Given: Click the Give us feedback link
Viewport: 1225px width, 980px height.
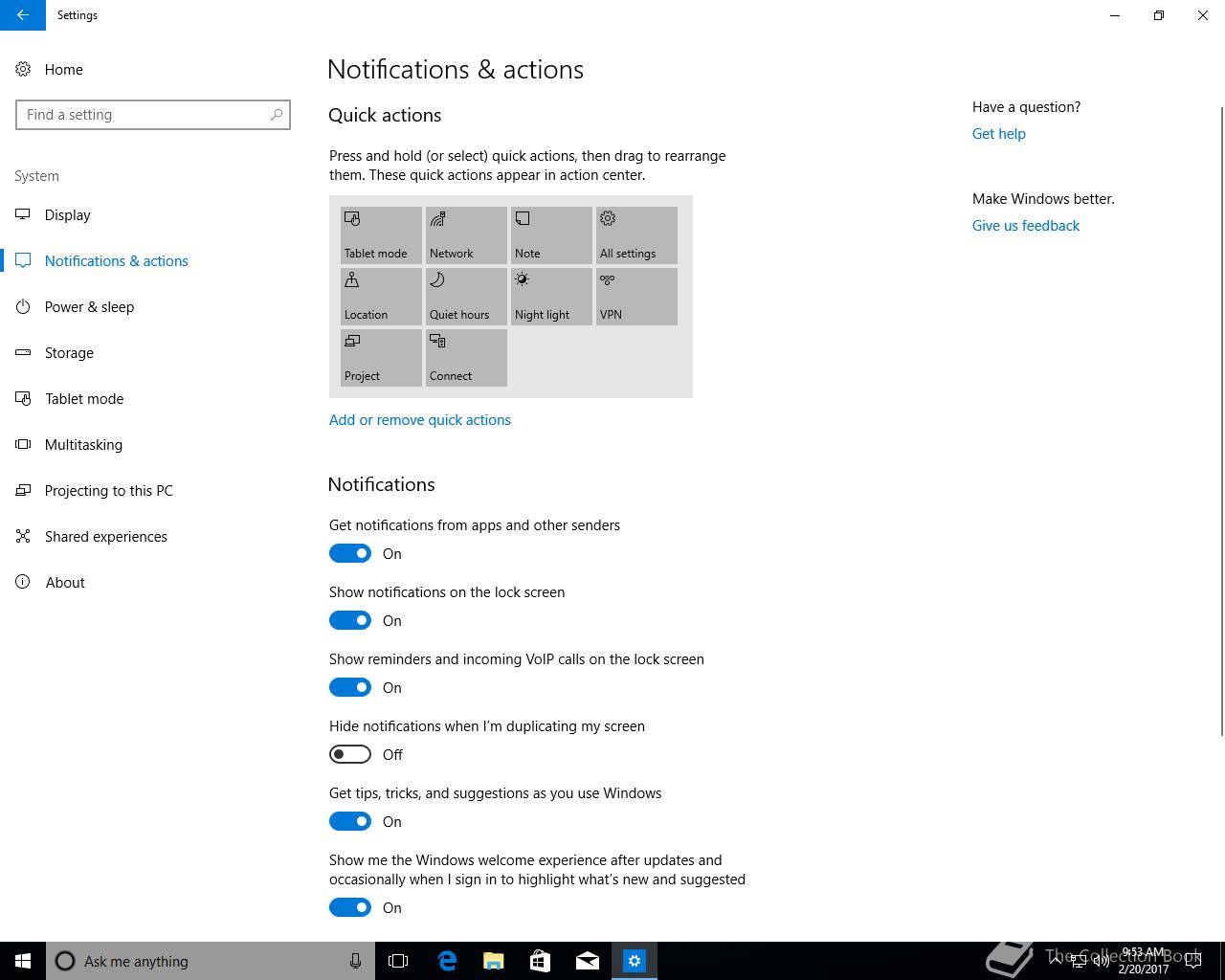Looking at the screenshot, I should [x=1026, y=226].
